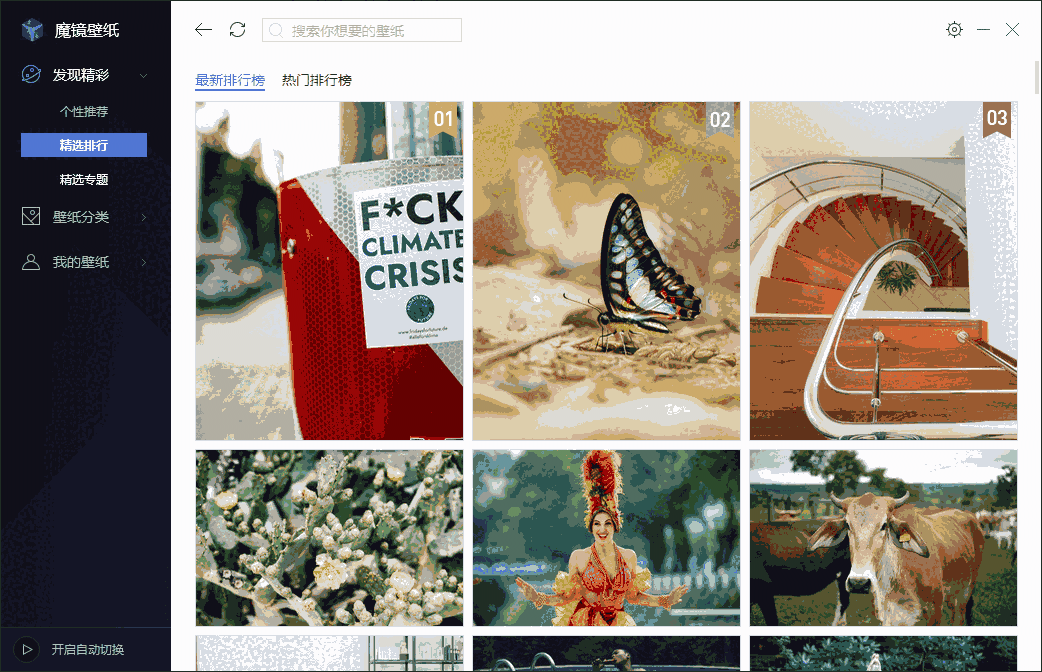Click the refresh icon
Image resolution: width=1042 pixels, height=672 pixels.
(237, 30)
